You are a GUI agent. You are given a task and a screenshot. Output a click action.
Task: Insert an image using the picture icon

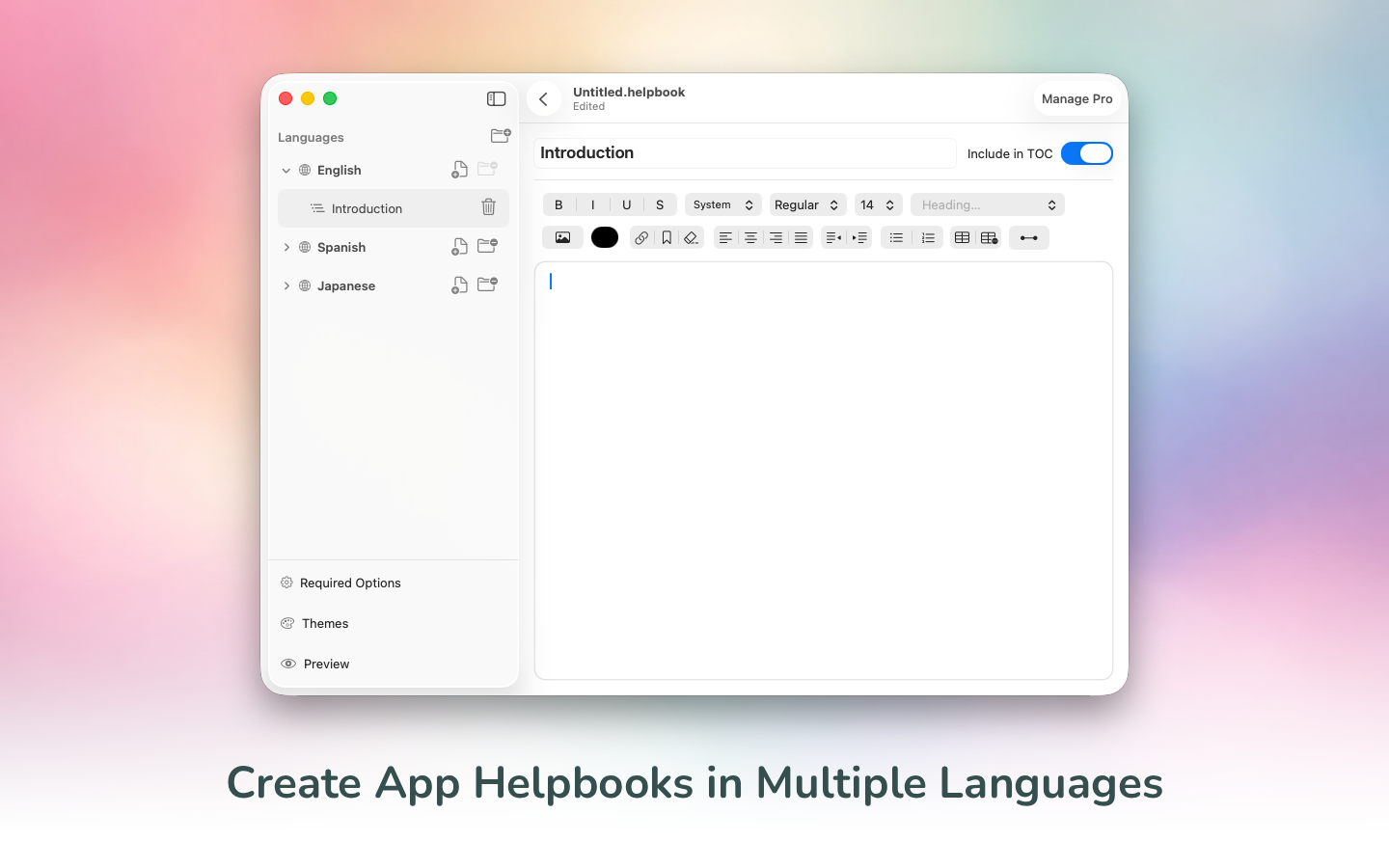tap(562, 238)
